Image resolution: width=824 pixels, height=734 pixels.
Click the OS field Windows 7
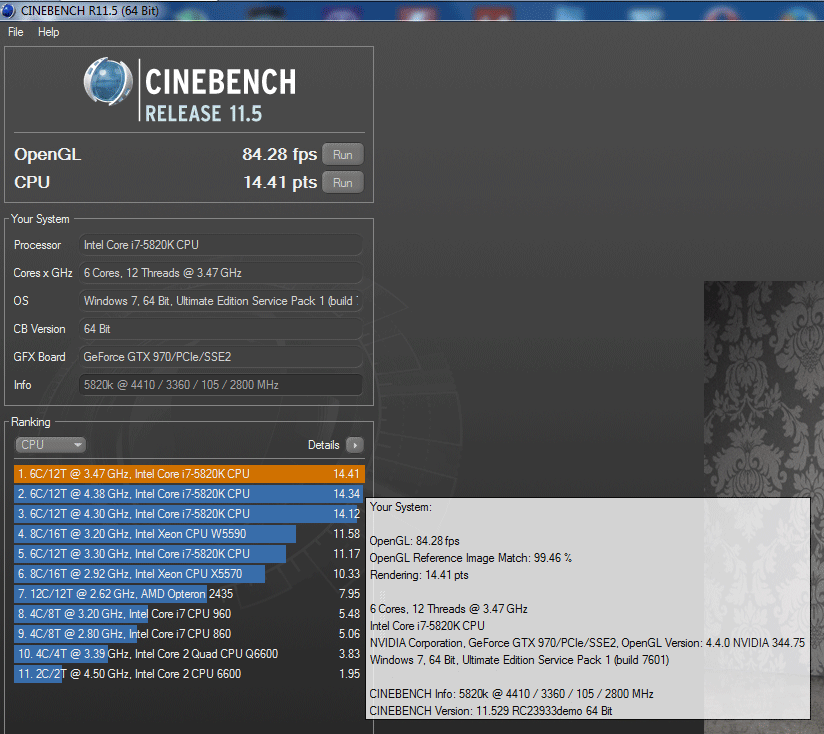221,301
